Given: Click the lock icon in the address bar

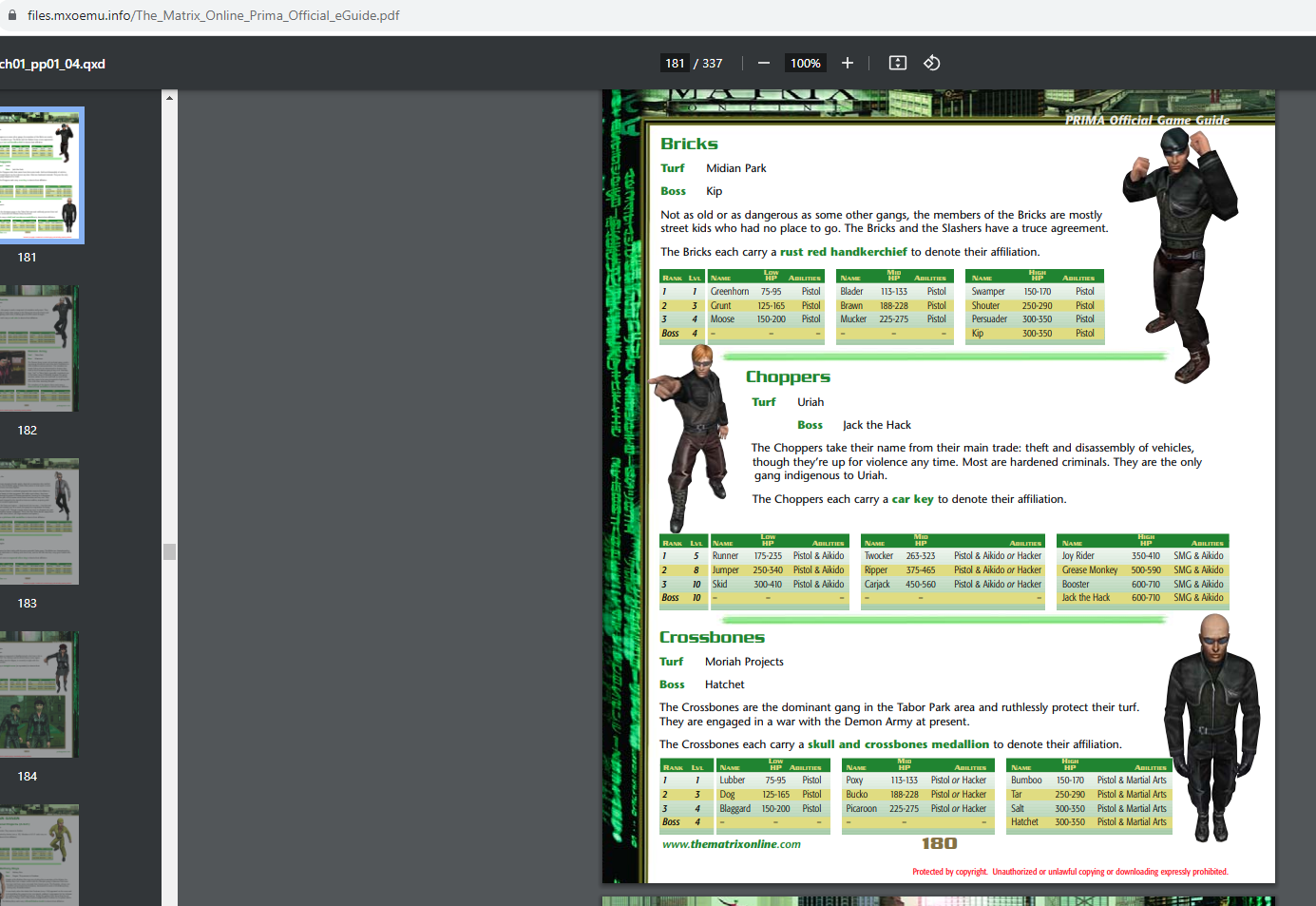Looking at the screenshot, I should tap(12, 15).
